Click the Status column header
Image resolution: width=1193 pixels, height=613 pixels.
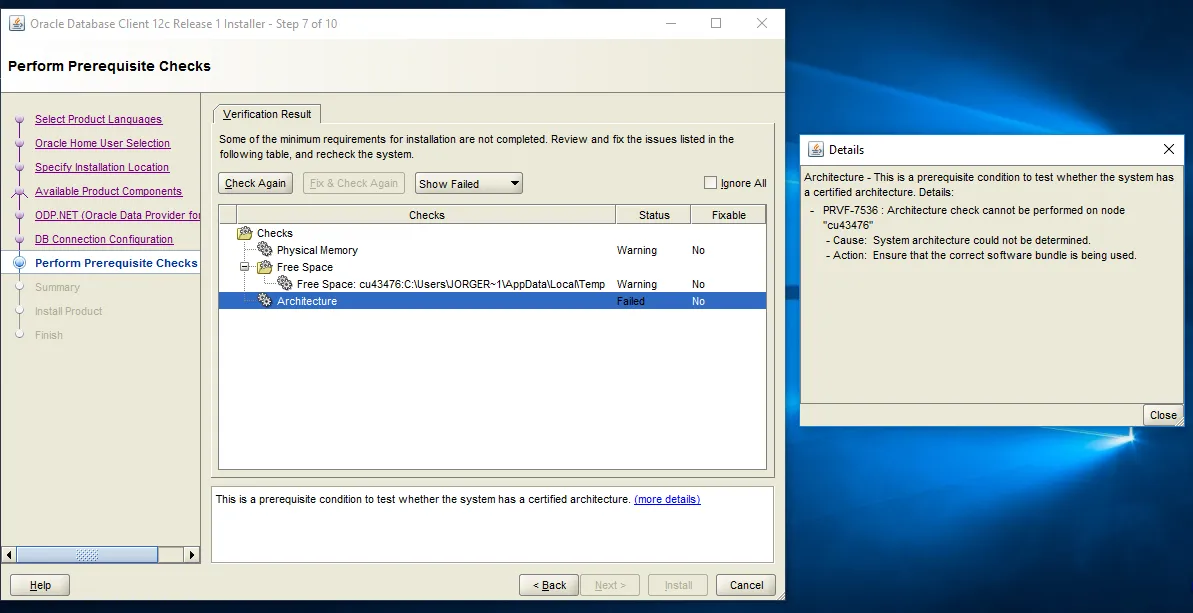point(654,214)
